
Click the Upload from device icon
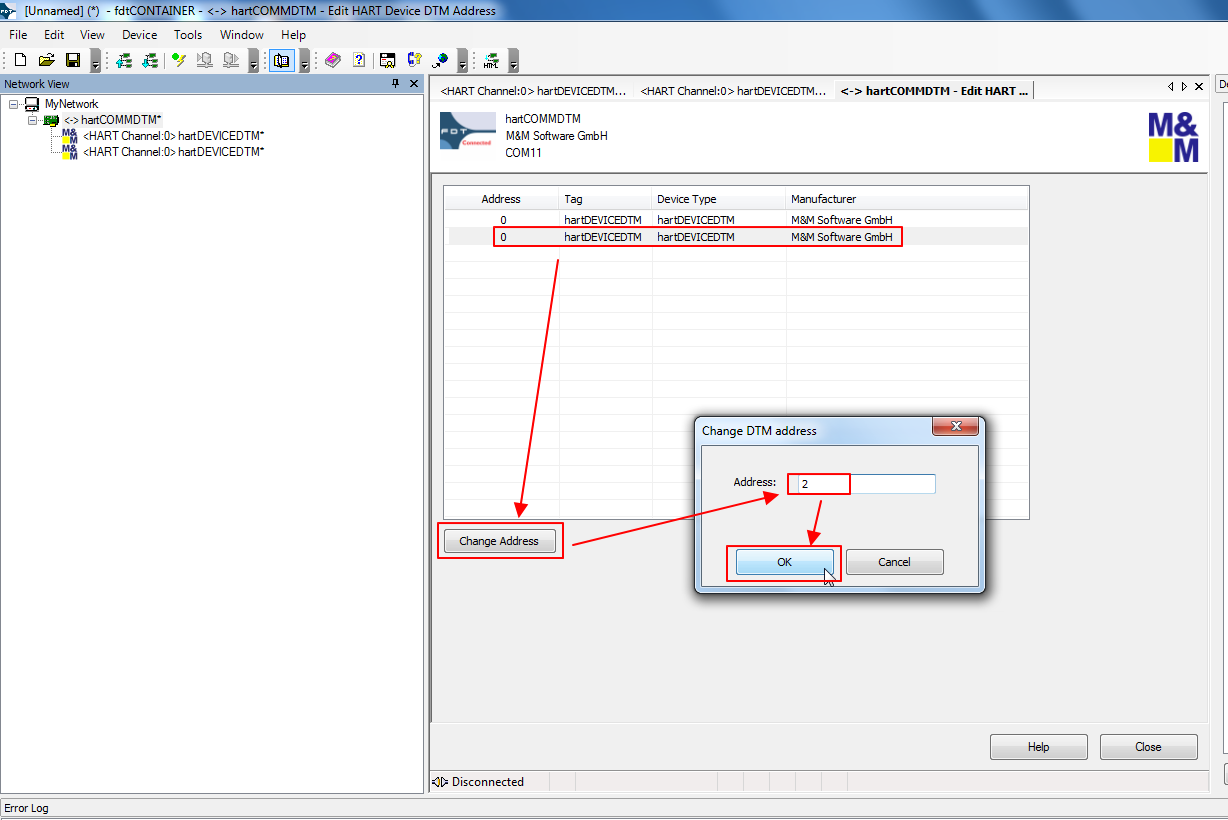pyautogui.click(x=205, y=60)
